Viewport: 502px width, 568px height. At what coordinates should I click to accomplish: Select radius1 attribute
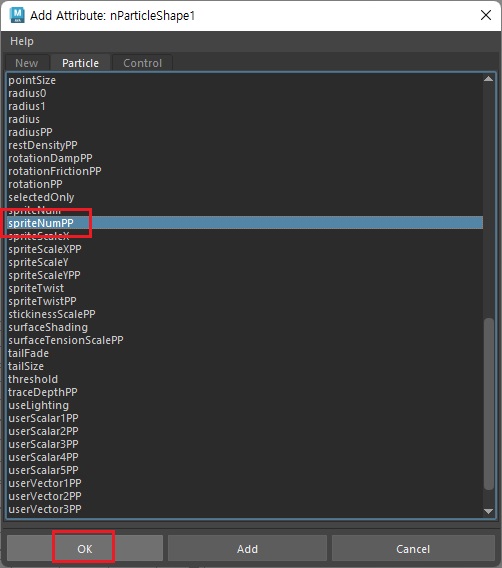coord(245,106)
